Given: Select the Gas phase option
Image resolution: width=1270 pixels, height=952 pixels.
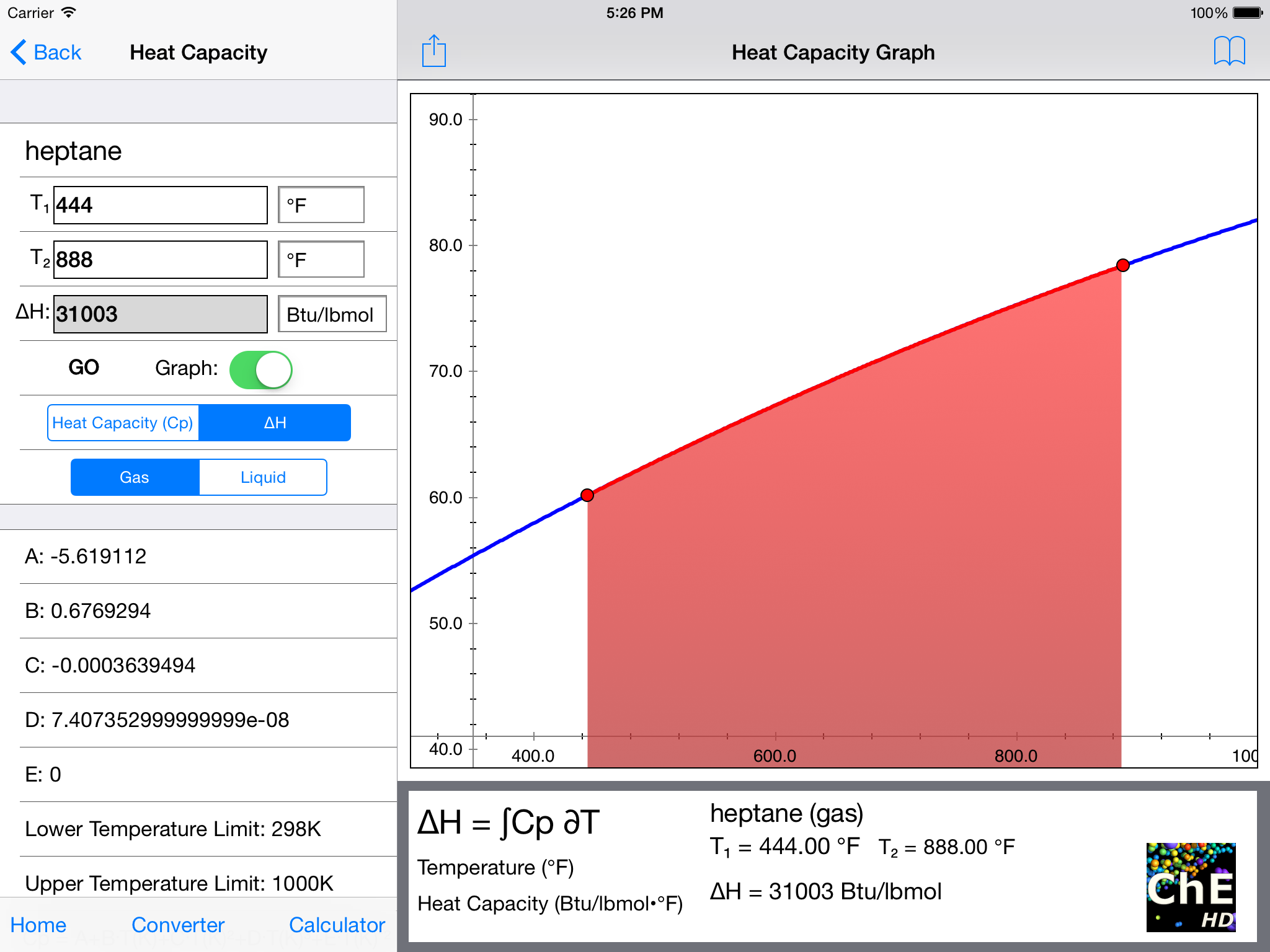Looking at the screenshot, I should click(x=135, y=477).
